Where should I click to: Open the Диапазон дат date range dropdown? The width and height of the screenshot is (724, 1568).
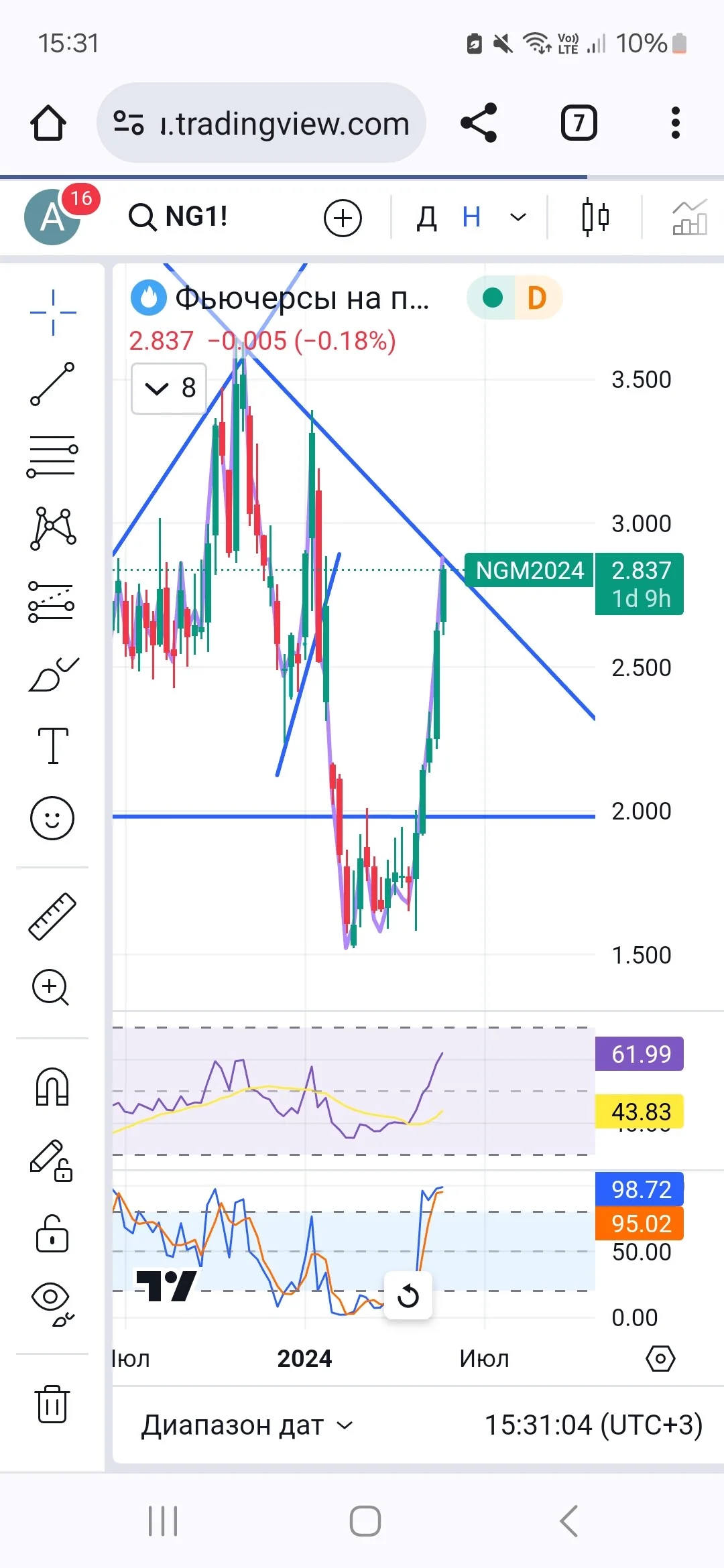(246, 1425)
